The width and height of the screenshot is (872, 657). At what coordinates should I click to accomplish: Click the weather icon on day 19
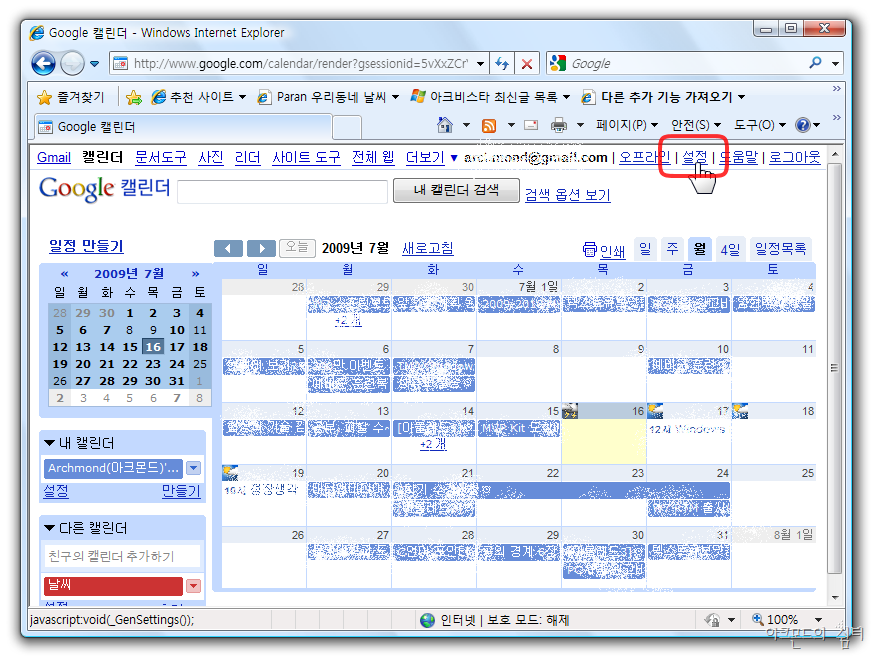[230, 473]
